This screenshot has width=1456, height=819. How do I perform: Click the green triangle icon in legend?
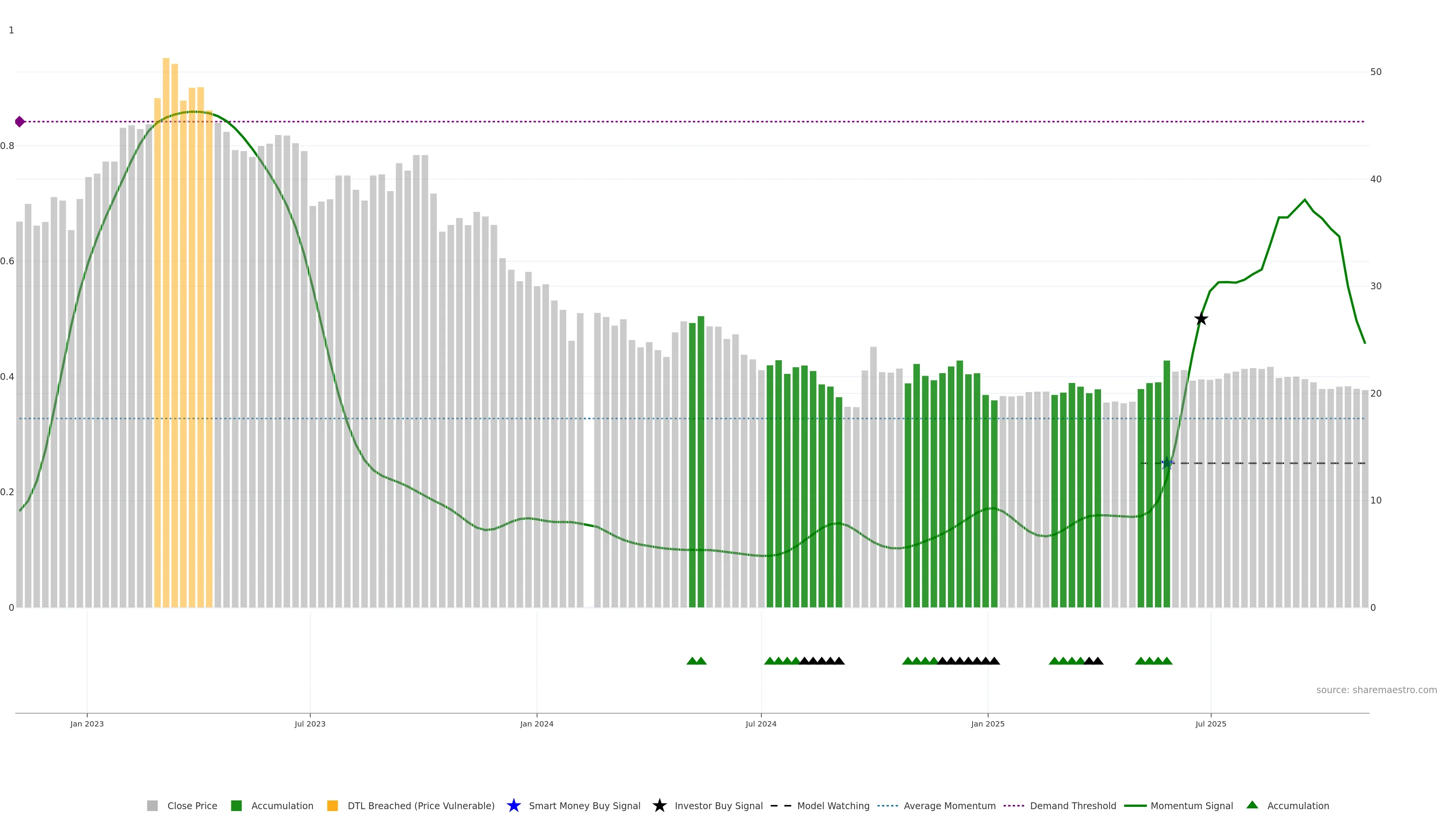(1252, 805)
